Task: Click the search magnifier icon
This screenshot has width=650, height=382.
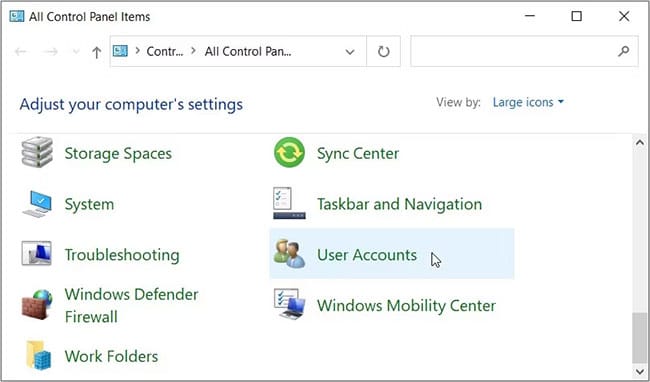Action: (x=623, y=51)
